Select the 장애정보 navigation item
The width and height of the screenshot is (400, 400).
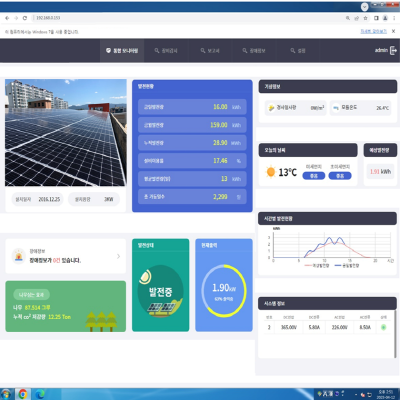(254, 51)
